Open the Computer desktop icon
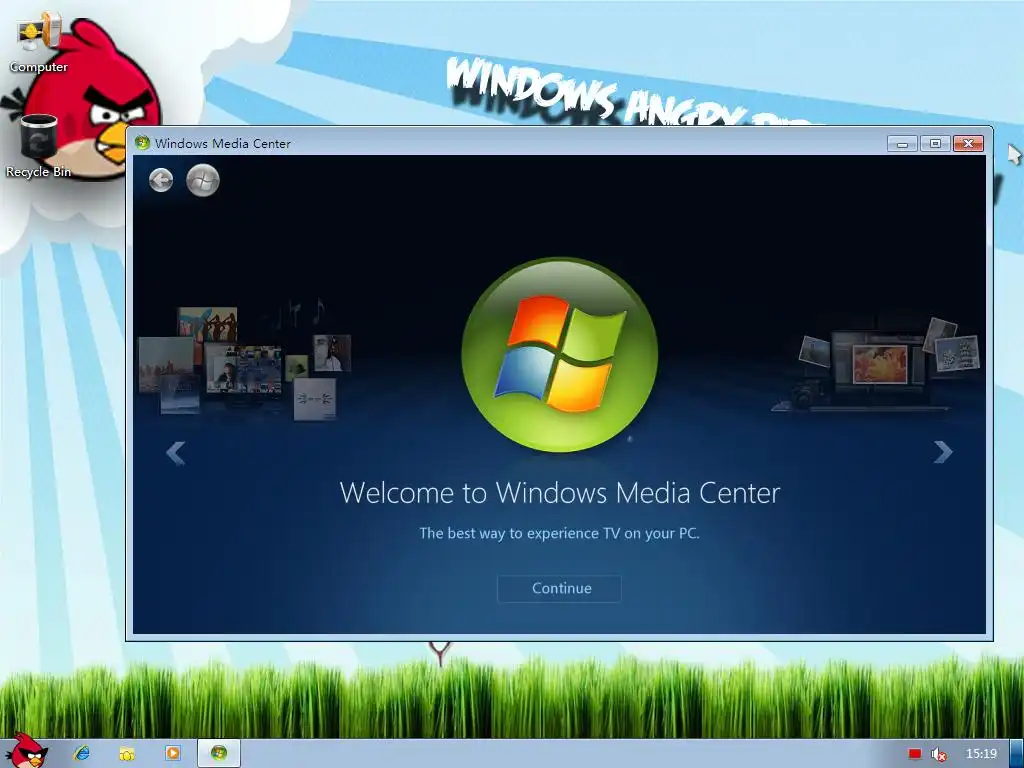Screen dimensions: 1024x768 pyautogui.click(x=39, y=42)
